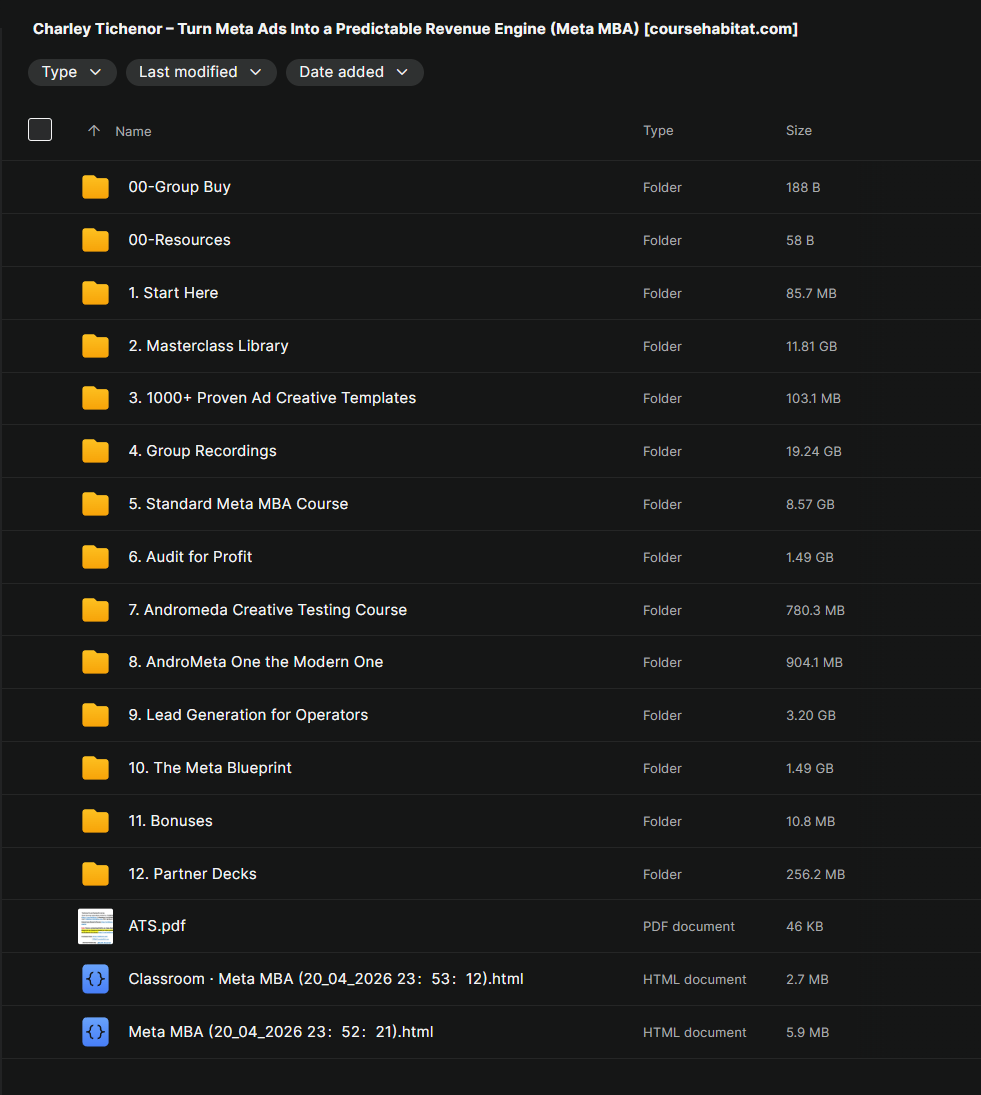Click the 12. Partner Decks folder icon
The height and width of the screenshot is (1095, 981).
pyautogui.click(x=95, y=874)
